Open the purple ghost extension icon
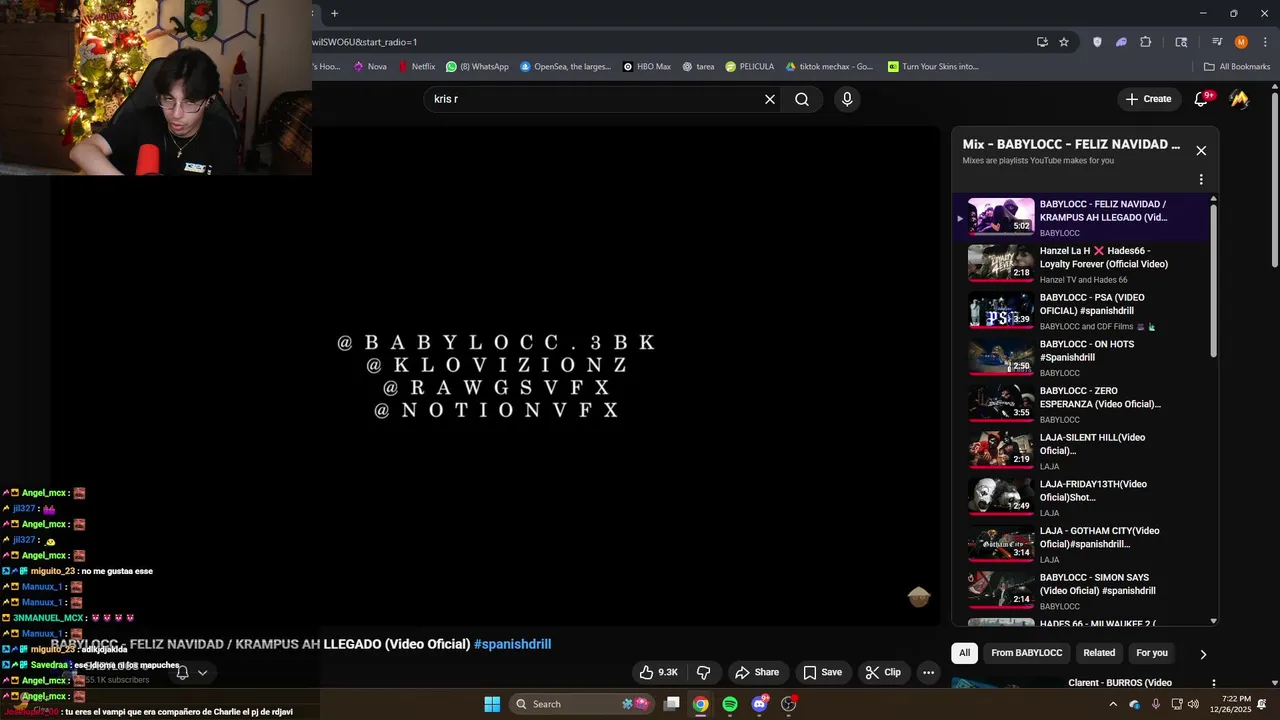This screenshot has width=1280, height=720. pyautogui.click(x=1121, y=42)
